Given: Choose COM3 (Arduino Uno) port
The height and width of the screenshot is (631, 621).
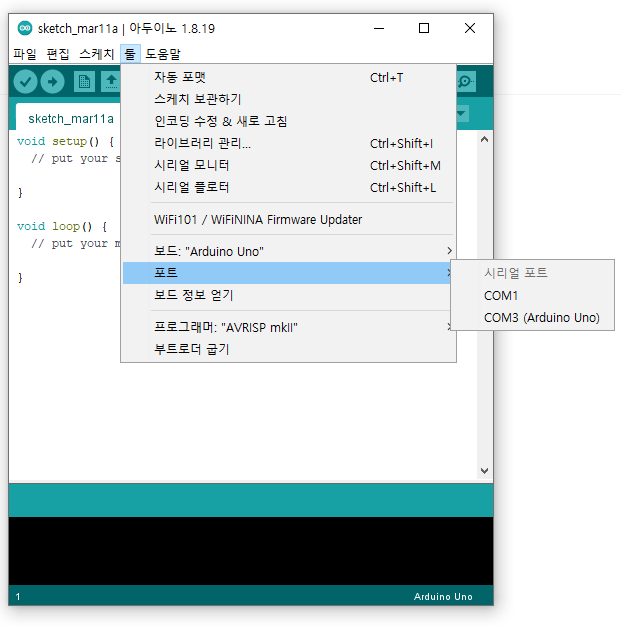Looking at the screenshot, I should (532, 318).
